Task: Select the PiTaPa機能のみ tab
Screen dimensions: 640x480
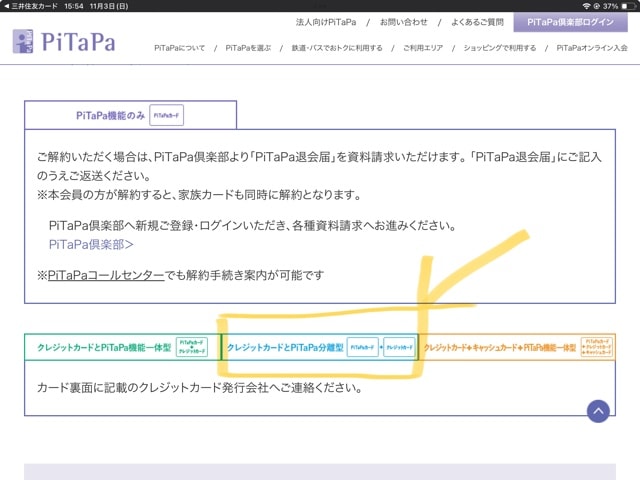Action: click(x=131, y=115)
